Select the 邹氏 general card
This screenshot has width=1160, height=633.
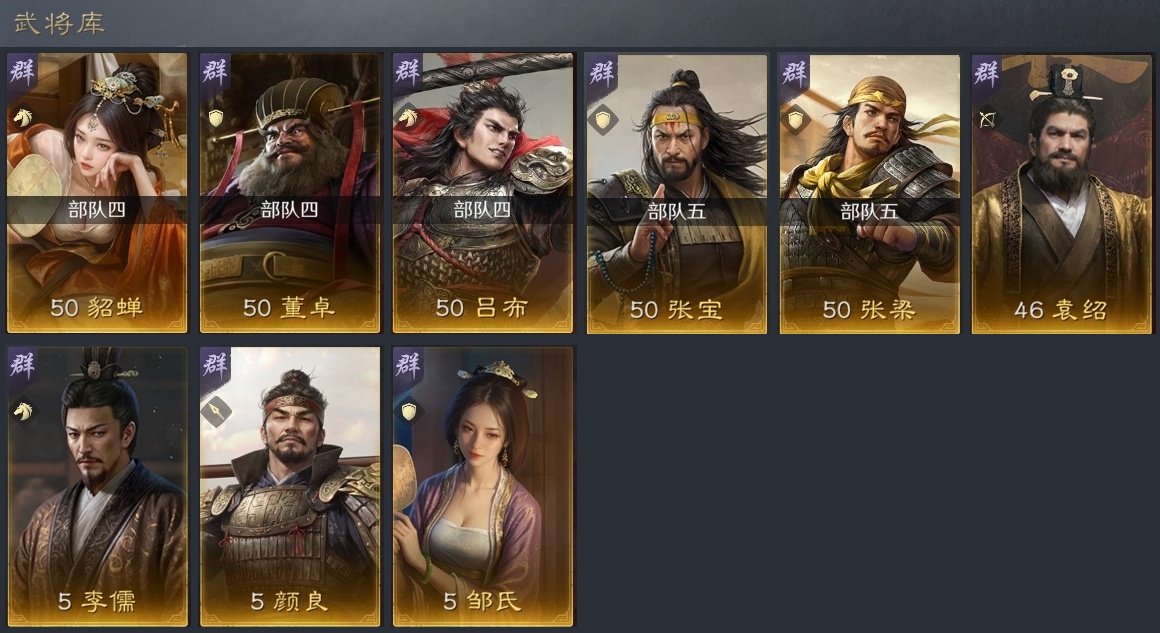pos(482,487)
